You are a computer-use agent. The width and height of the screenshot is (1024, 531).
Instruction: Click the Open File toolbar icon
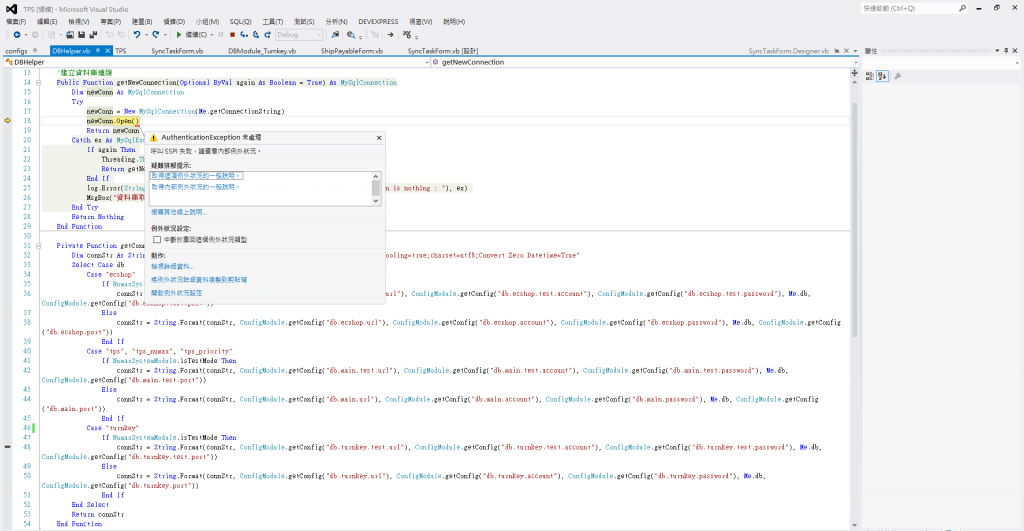pyautogui.click(x=70, y=35)
